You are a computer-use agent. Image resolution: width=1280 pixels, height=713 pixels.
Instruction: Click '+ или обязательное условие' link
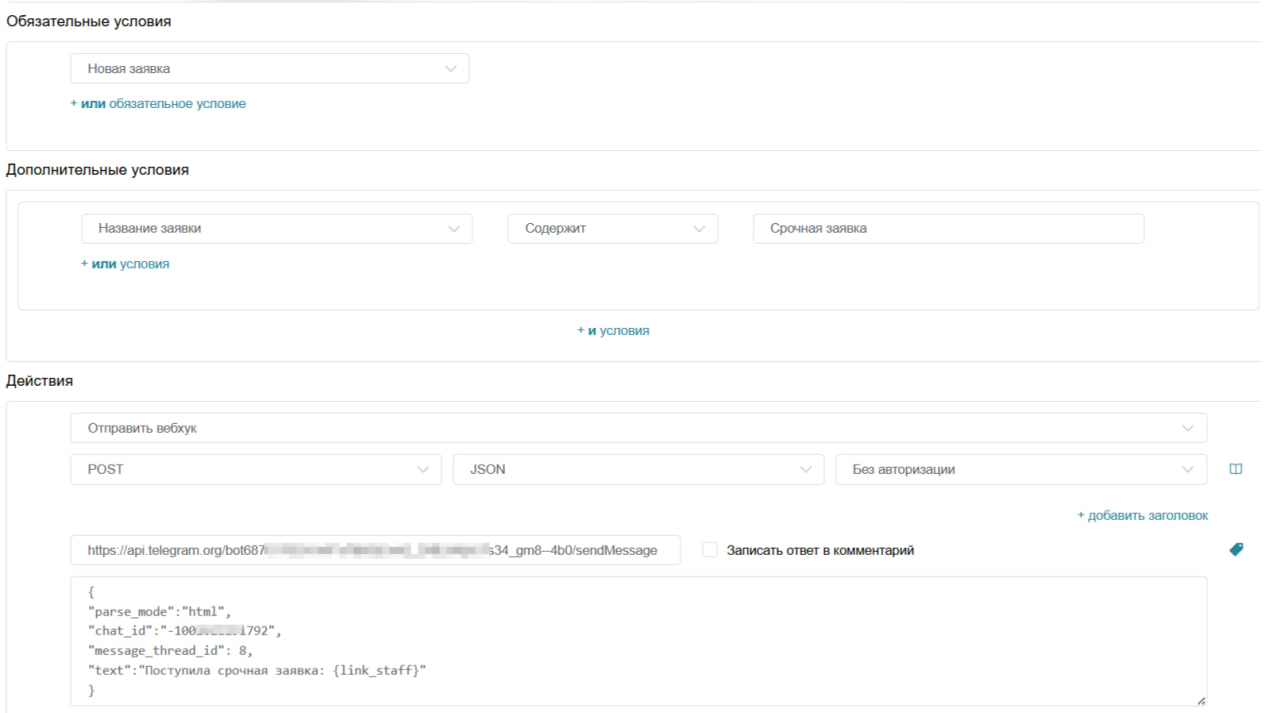pyautogui.click(x=158, y=103)
